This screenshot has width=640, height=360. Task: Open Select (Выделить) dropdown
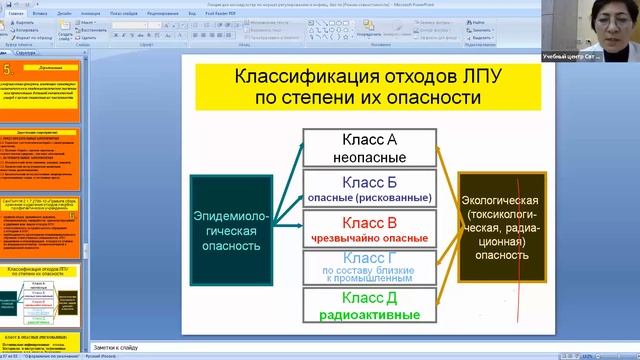480,38
